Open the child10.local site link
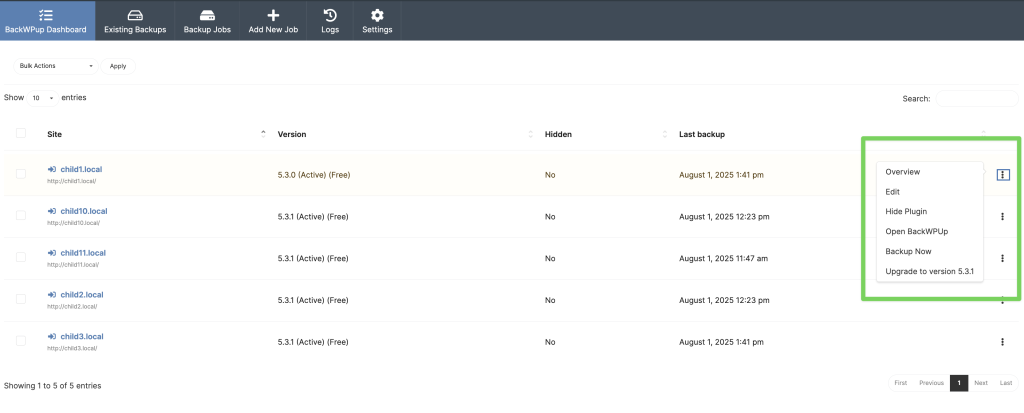 coord(84,211)
